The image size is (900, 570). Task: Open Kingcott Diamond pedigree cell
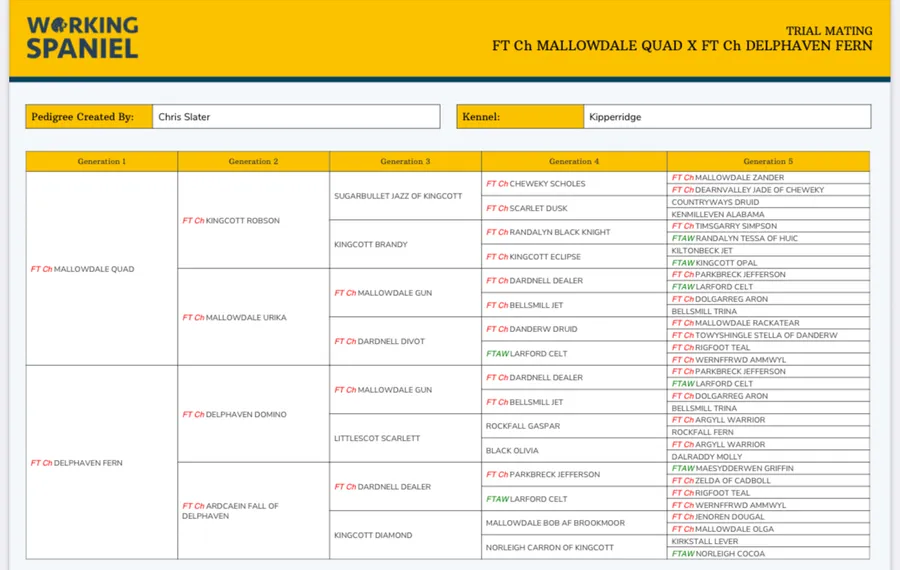(373, 535)
